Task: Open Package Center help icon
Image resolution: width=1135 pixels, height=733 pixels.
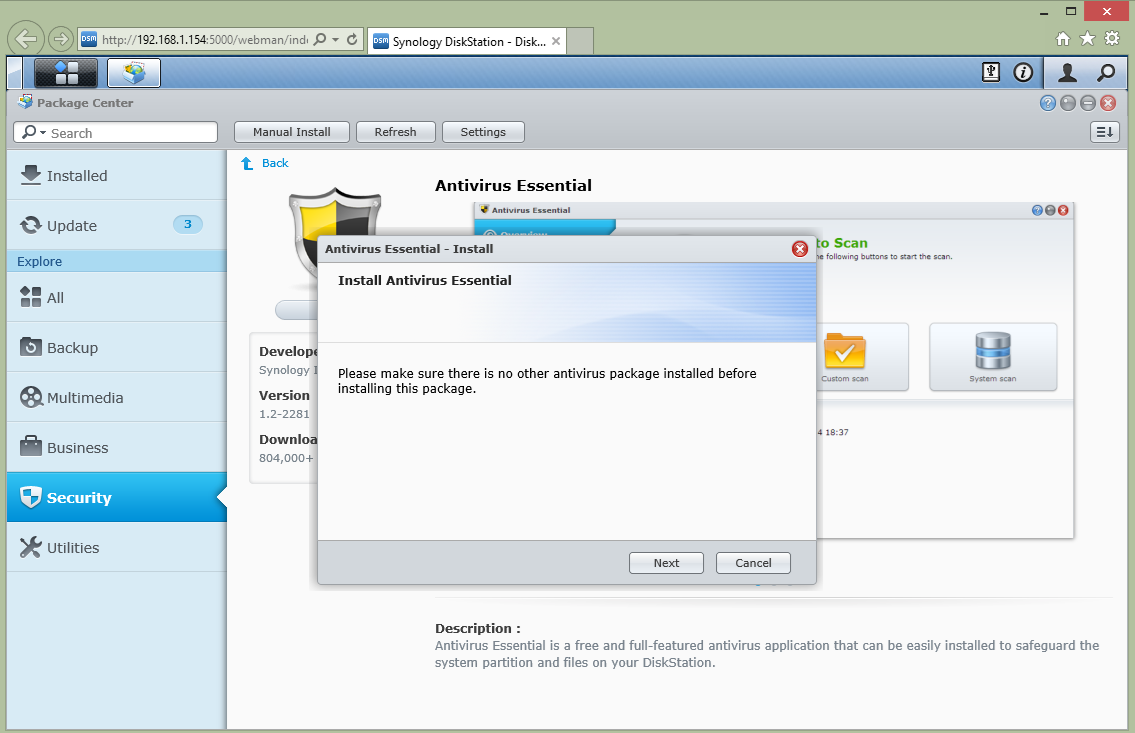Action: 1047,103
